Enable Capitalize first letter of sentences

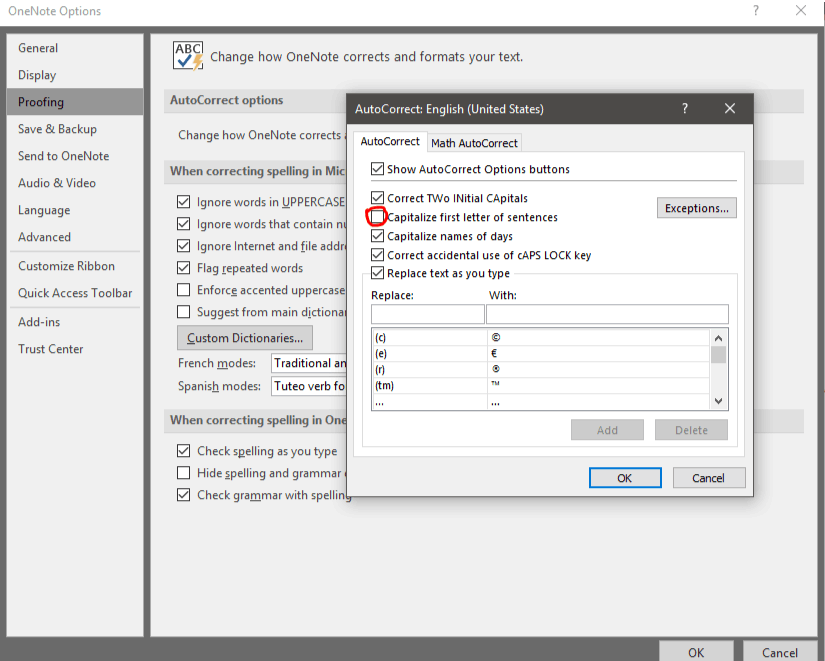(376, 216)
